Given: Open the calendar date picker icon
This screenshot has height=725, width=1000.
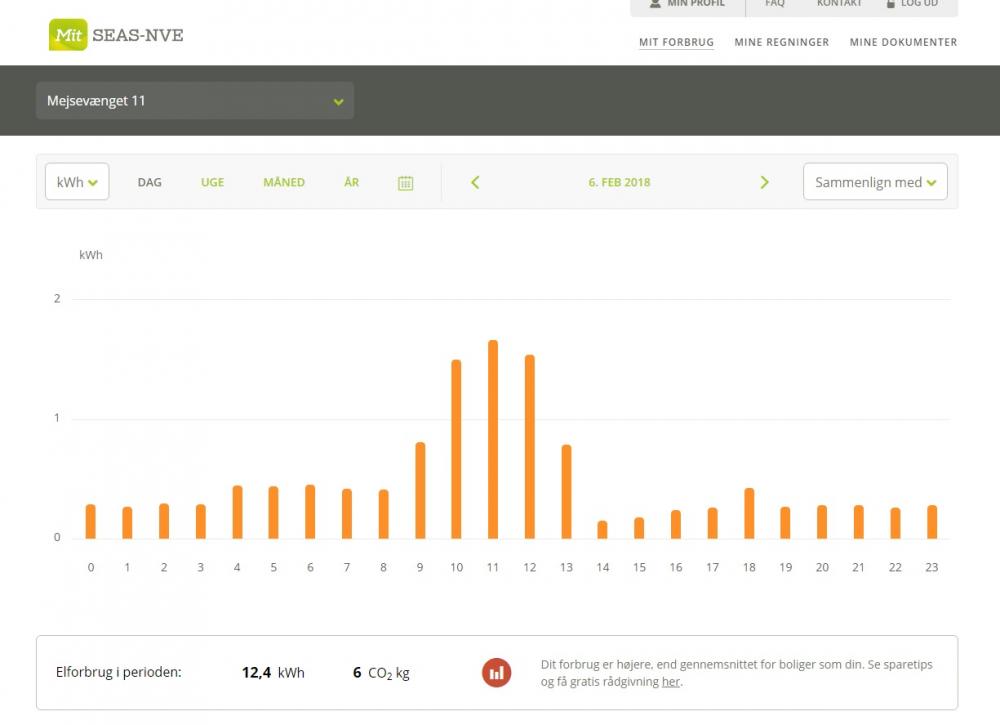Looking at the screenshot, I should (x=405, y=183).
